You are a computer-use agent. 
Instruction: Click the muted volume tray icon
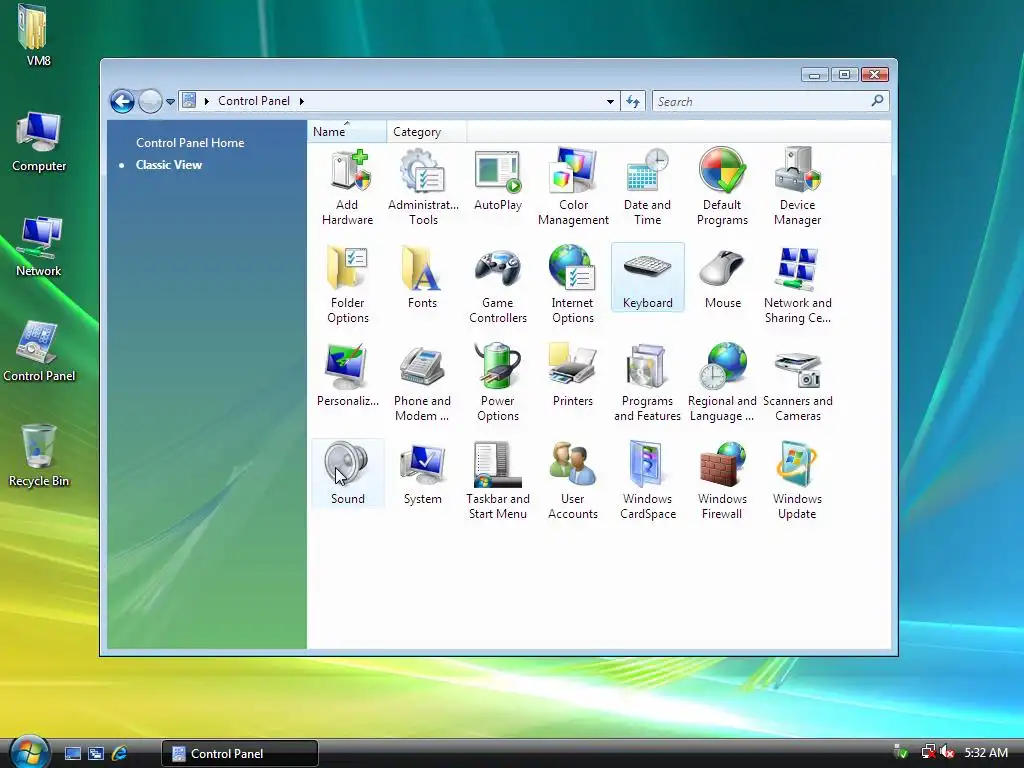coord(947,752)
